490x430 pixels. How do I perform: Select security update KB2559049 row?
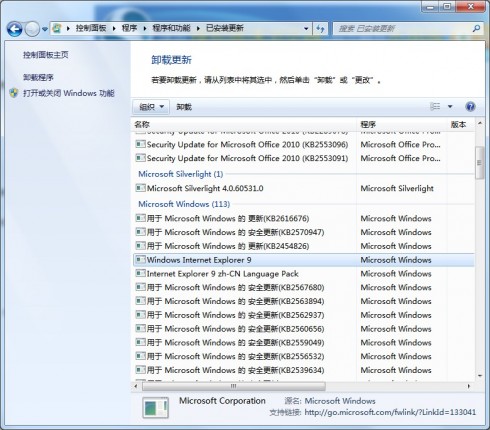(303, 343)
